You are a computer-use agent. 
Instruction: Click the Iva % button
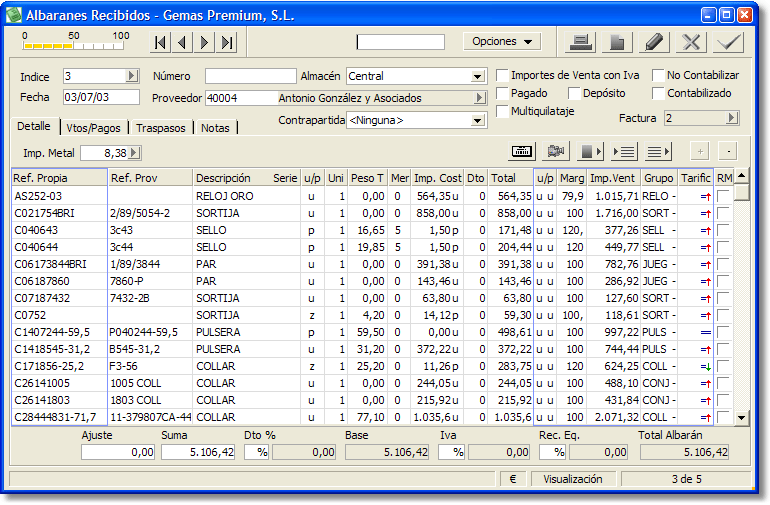click(x=452, y=452)
